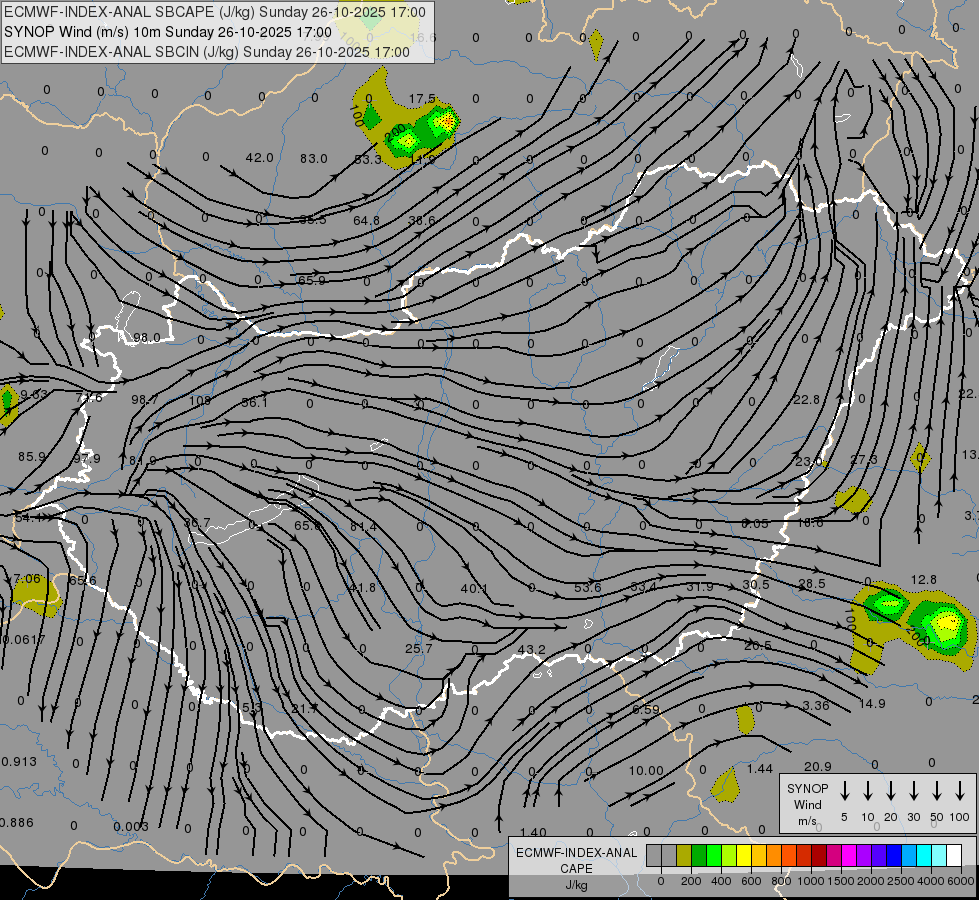Click the CAPE label in color legend
This screenshot has height=900, width=979.
[x=576, y=869]
